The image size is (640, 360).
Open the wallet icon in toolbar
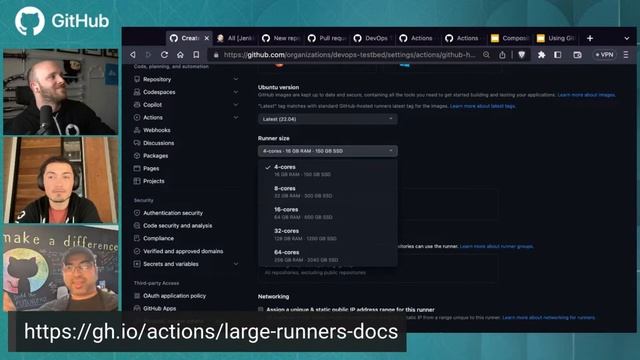pos(577,55)
